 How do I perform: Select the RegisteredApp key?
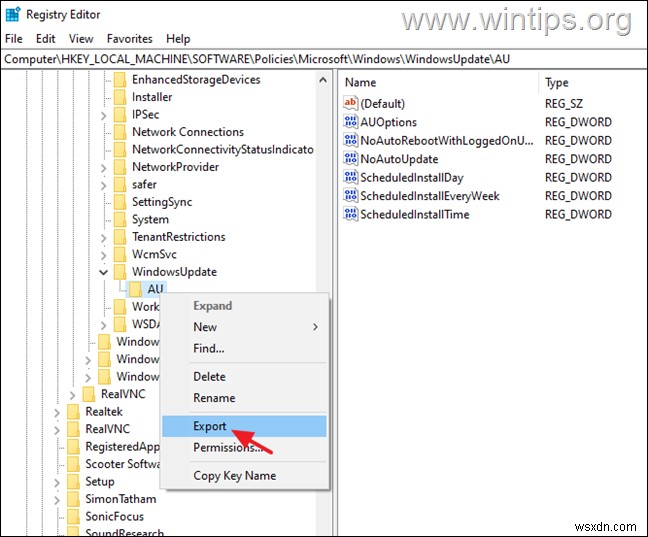122,446
